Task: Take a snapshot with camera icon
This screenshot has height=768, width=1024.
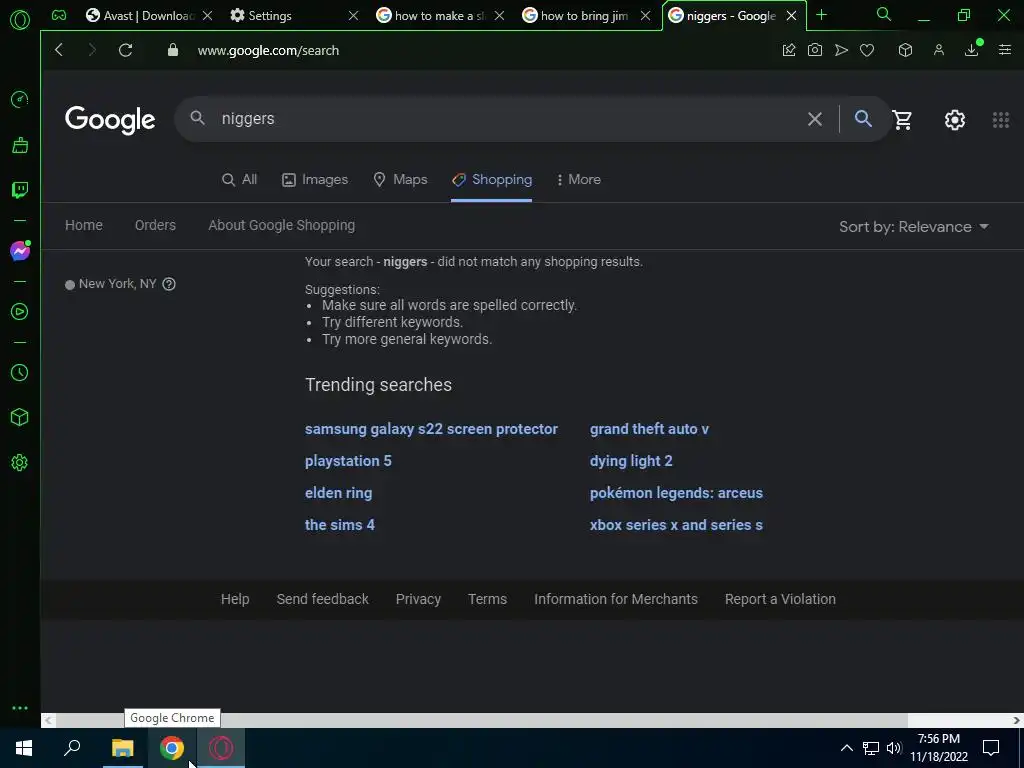Action: (x=814, y=50)
